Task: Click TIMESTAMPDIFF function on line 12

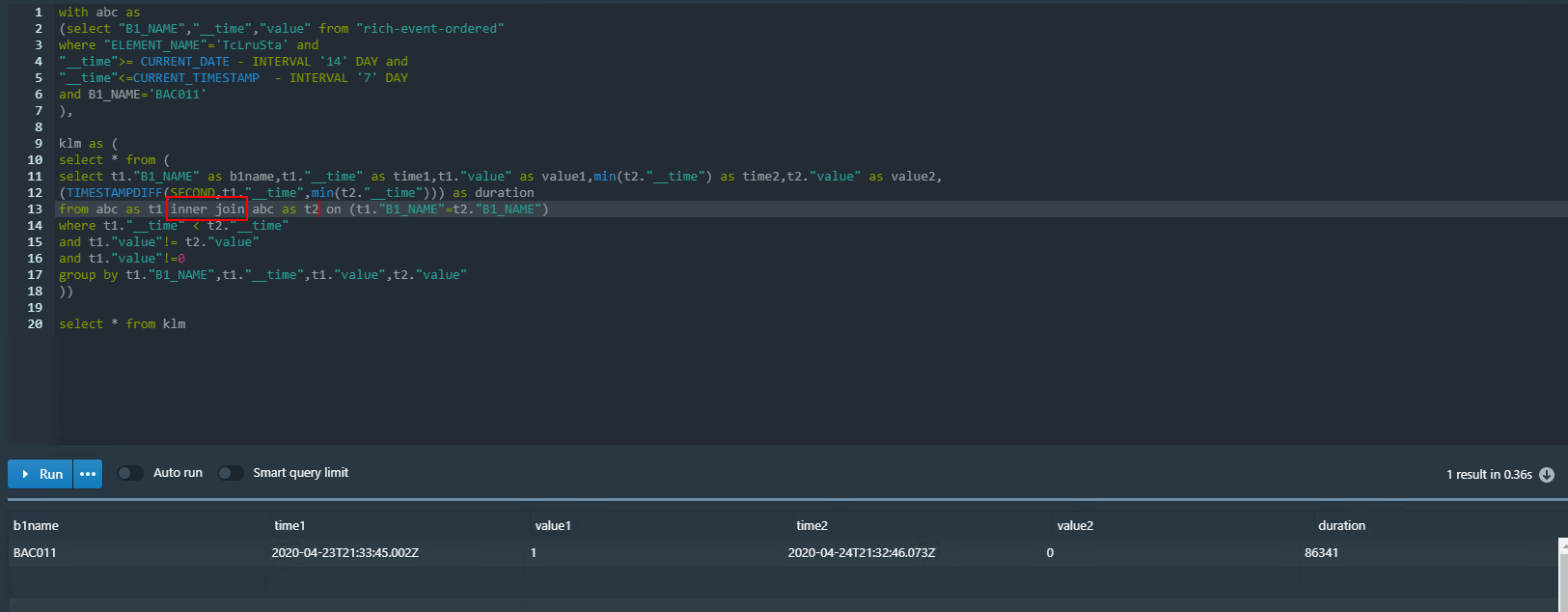Action: pos(115,193)
